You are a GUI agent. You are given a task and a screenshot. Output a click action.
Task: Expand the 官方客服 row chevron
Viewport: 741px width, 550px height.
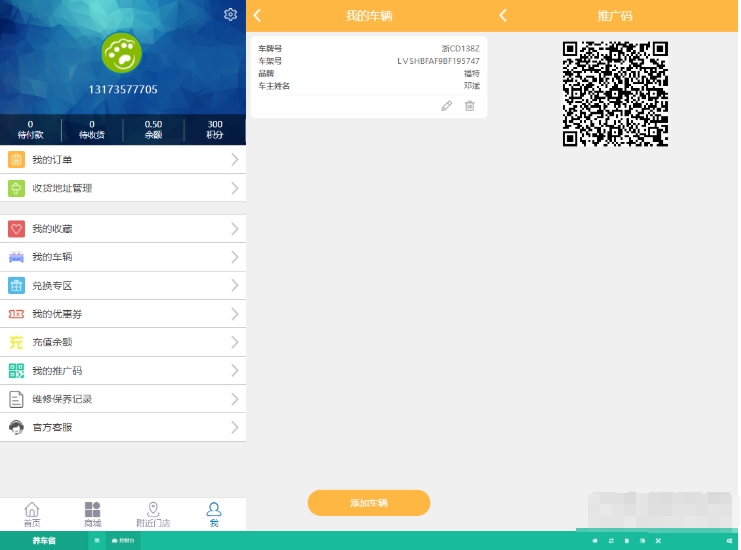(x=234, y=427)
